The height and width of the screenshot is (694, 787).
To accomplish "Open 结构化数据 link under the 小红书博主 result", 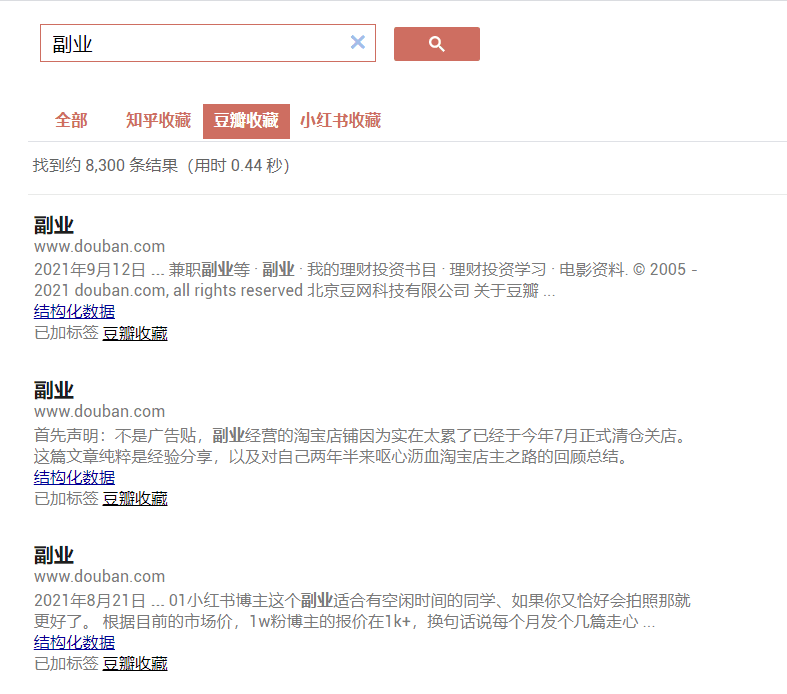I will tap(74, 642).
